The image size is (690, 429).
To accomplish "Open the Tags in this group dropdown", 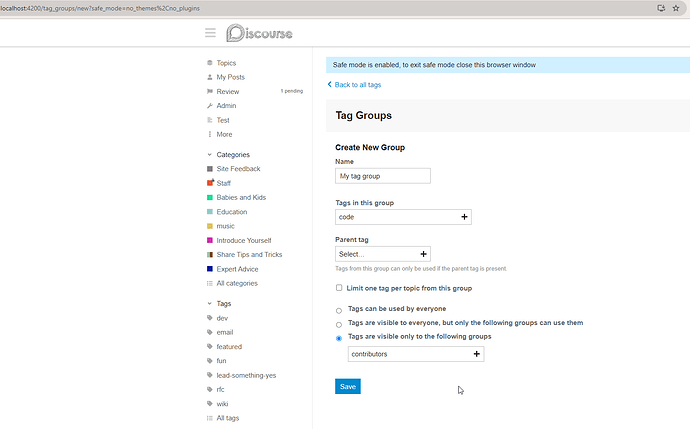I will [x=403, y=217].
